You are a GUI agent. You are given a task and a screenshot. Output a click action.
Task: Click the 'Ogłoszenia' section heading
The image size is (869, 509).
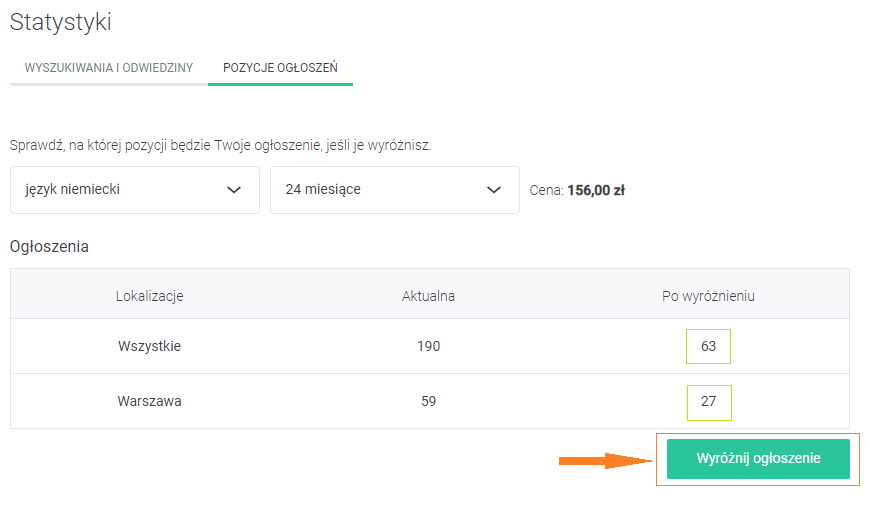[x=49, y=246]
